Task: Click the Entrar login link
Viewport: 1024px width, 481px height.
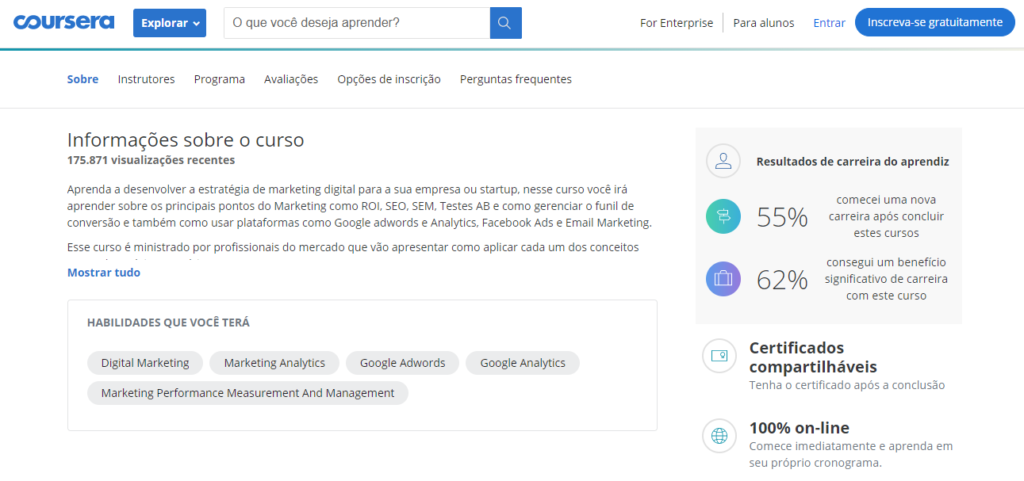Action: point(829,23)
